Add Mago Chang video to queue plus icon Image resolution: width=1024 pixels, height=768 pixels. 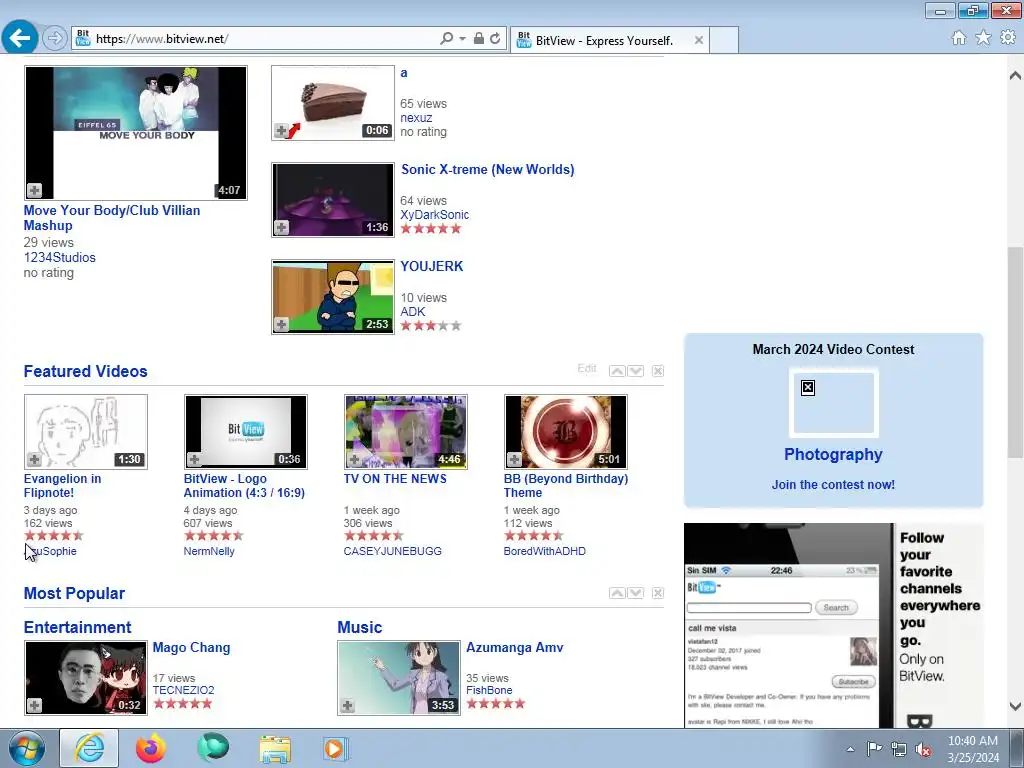click(x=35, y=705)
